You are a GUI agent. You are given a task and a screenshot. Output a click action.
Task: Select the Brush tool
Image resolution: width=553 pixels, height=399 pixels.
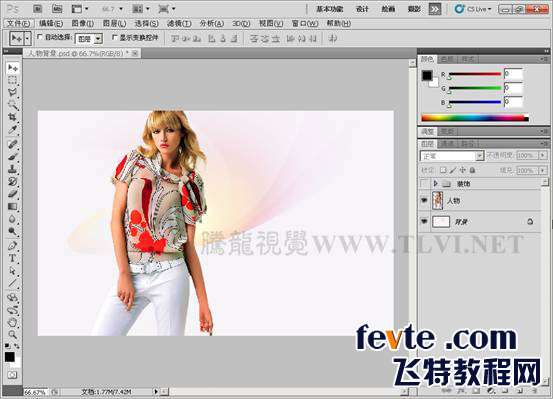point(13,156)
